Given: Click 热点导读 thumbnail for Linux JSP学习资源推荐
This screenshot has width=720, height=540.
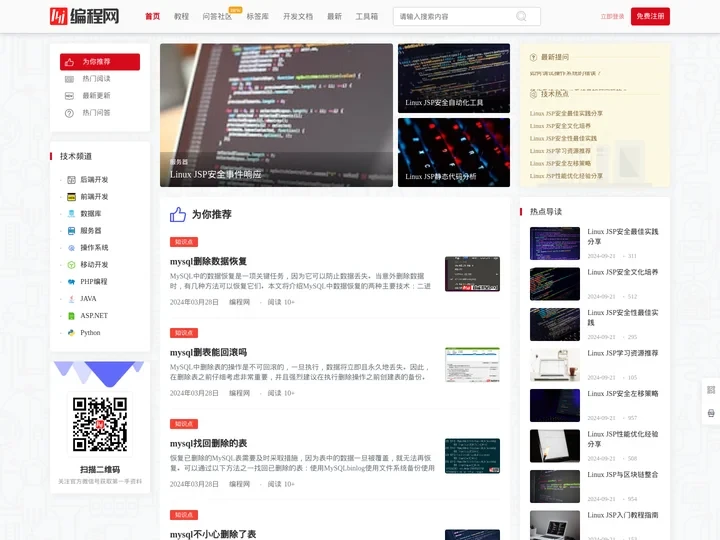Looking at the screenshot, I should 555,365.
